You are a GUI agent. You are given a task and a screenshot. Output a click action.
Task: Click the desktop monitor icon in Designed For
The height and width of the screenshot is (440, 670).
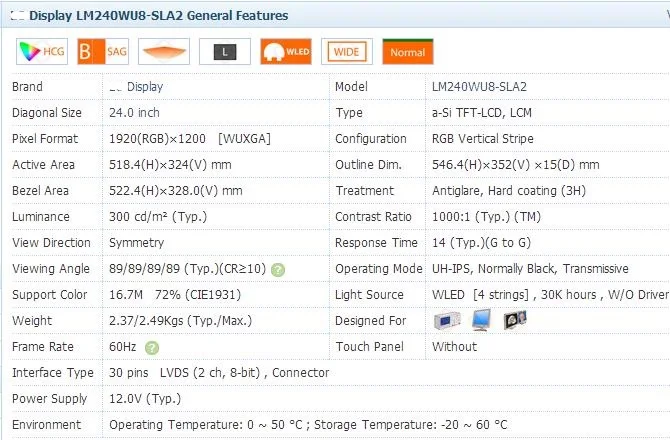coord(481,320)
